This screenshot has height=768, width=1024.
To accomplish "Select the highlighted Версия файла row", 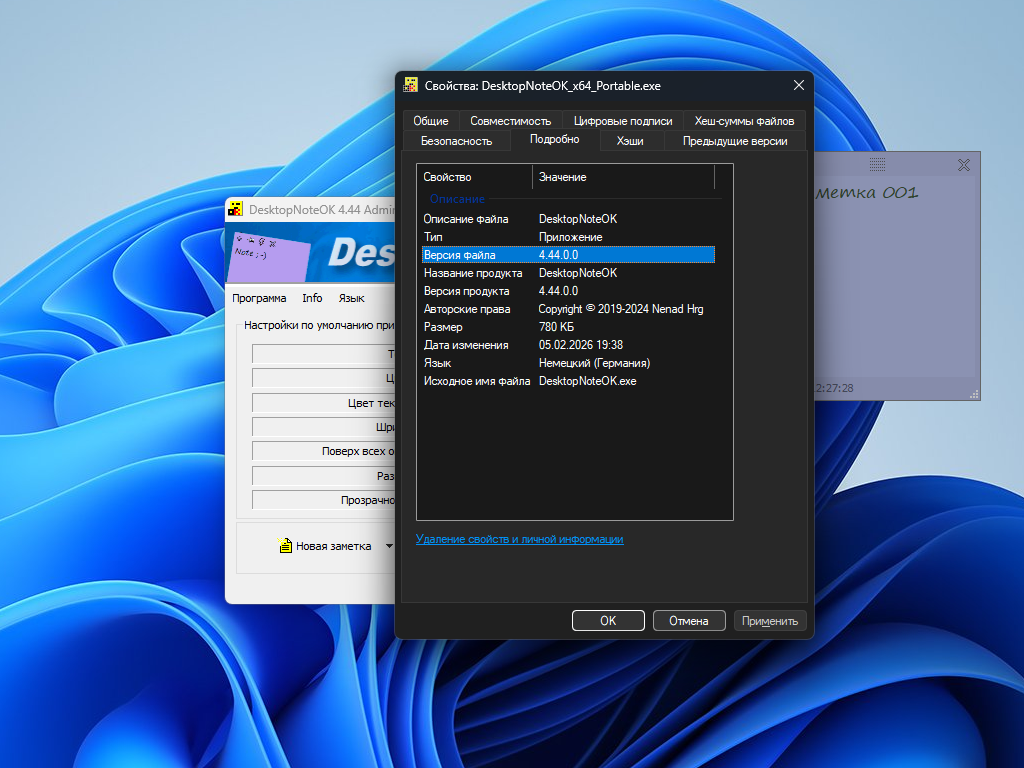I will click(x=568, y=255).
